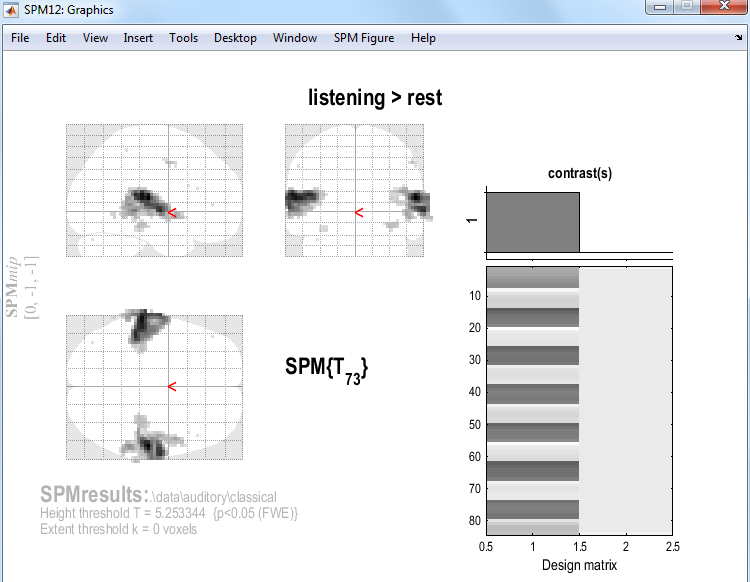The width and height of the screenshot is (750, 582).
Task: Open the View menu
Action: 96,38
